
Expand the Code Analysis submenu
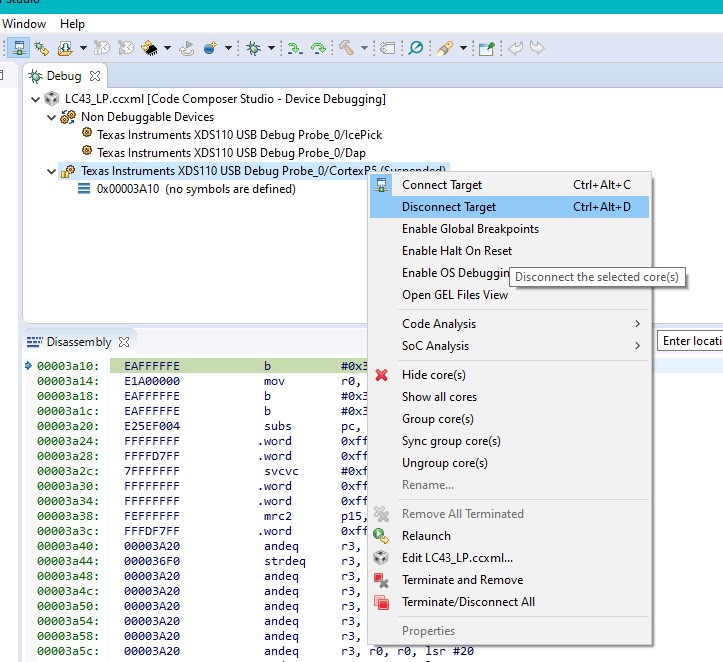point(510,324)
